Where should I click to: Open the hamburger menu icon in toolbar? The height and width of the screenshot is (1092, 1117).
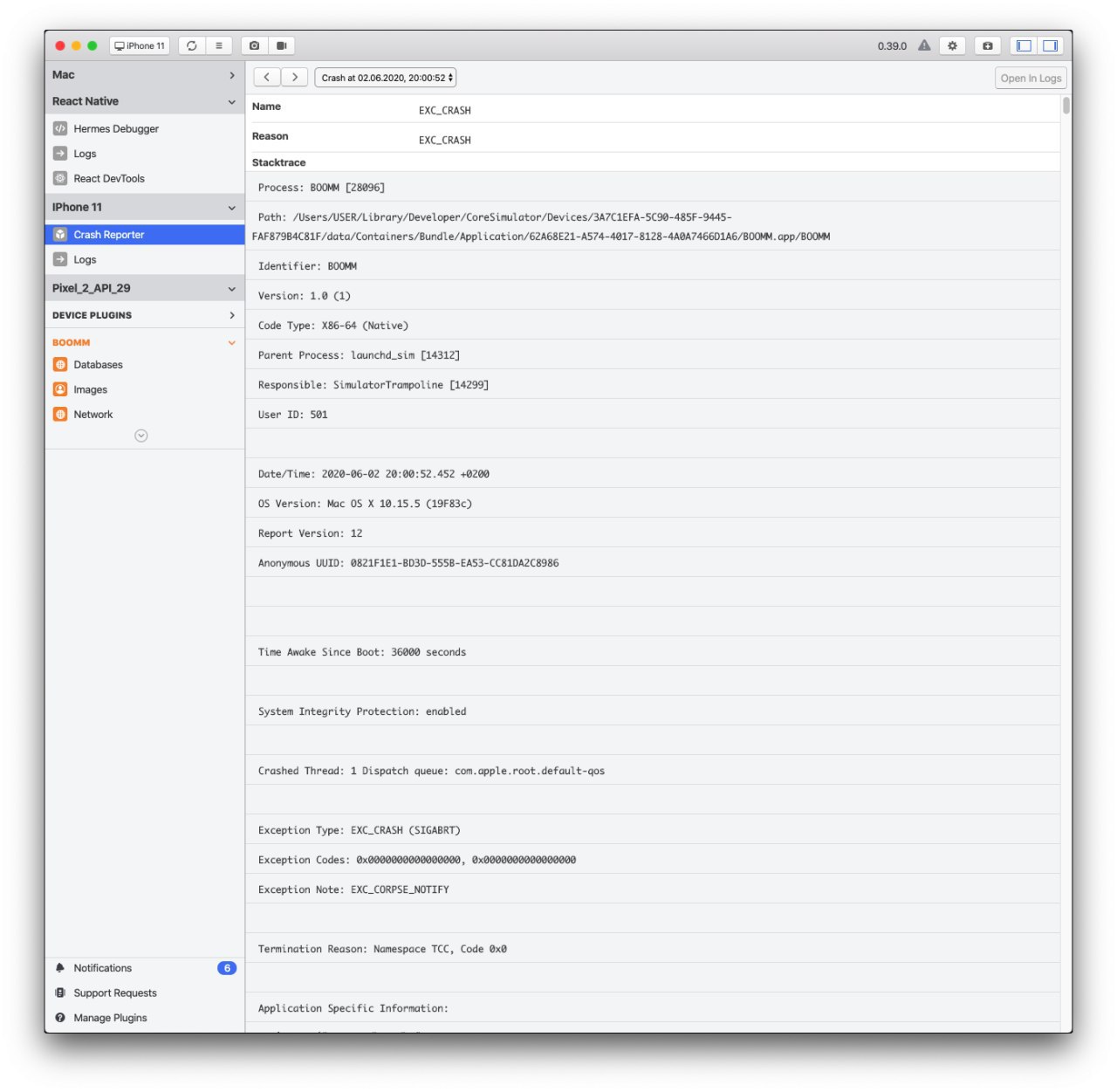[219, 46]
